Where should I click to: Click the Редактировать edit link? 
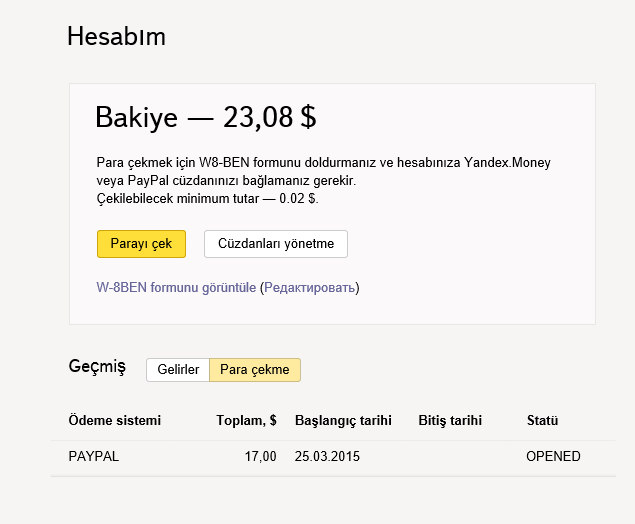pyautogui.click(x=309, y=287)
